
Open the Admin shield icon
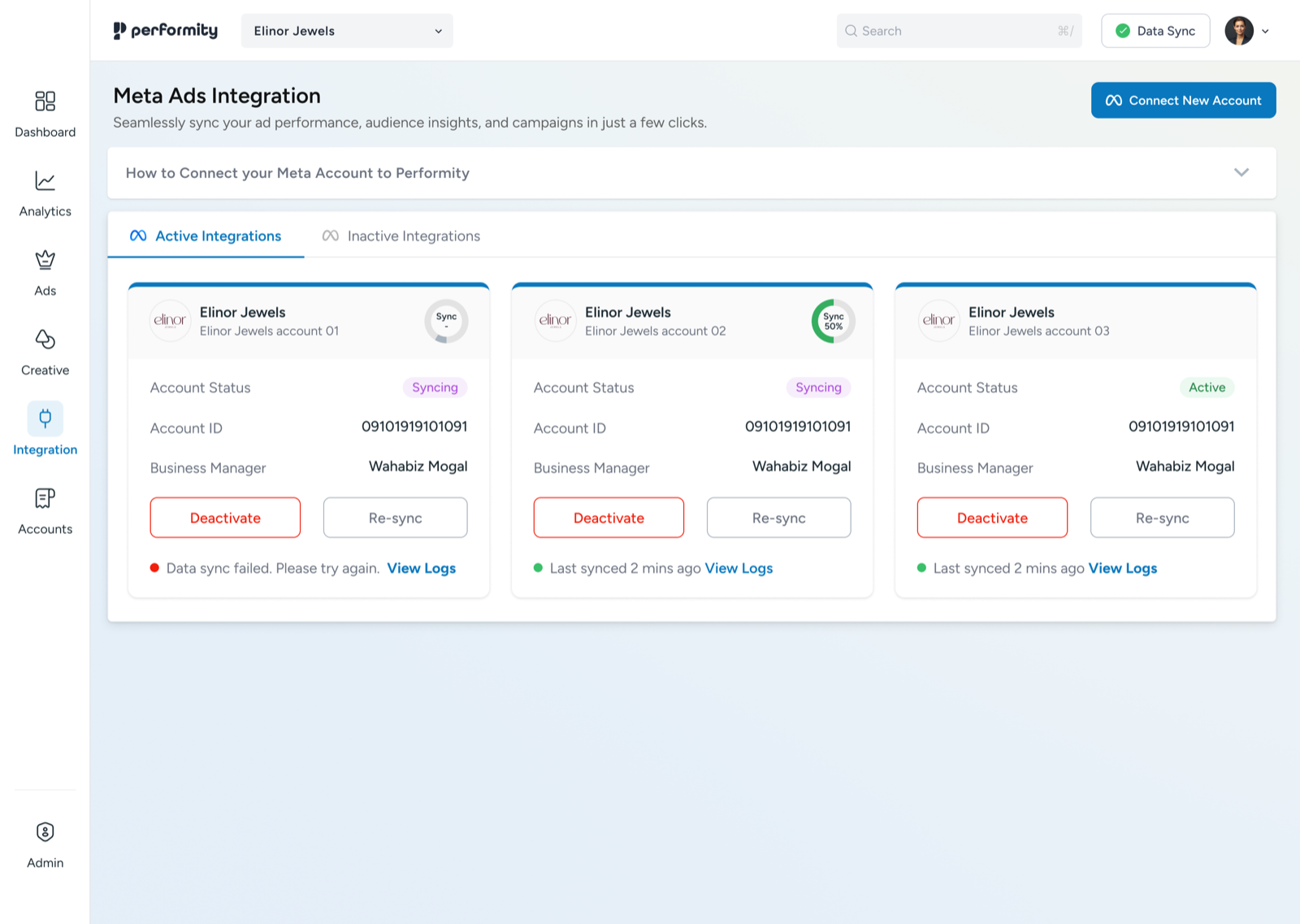45,832
